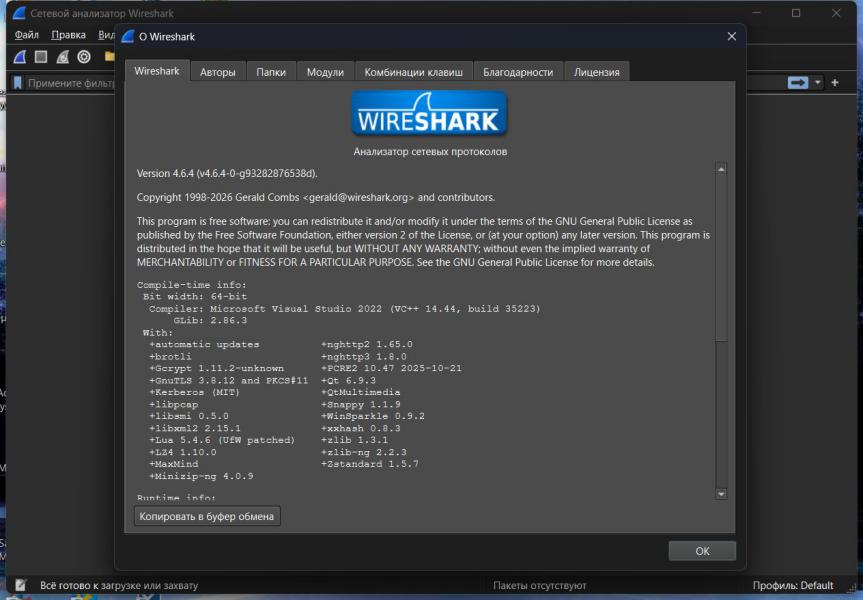Click the open file folder icon
The width and height of the screenshot is (863, 600).
pos(108,57)
